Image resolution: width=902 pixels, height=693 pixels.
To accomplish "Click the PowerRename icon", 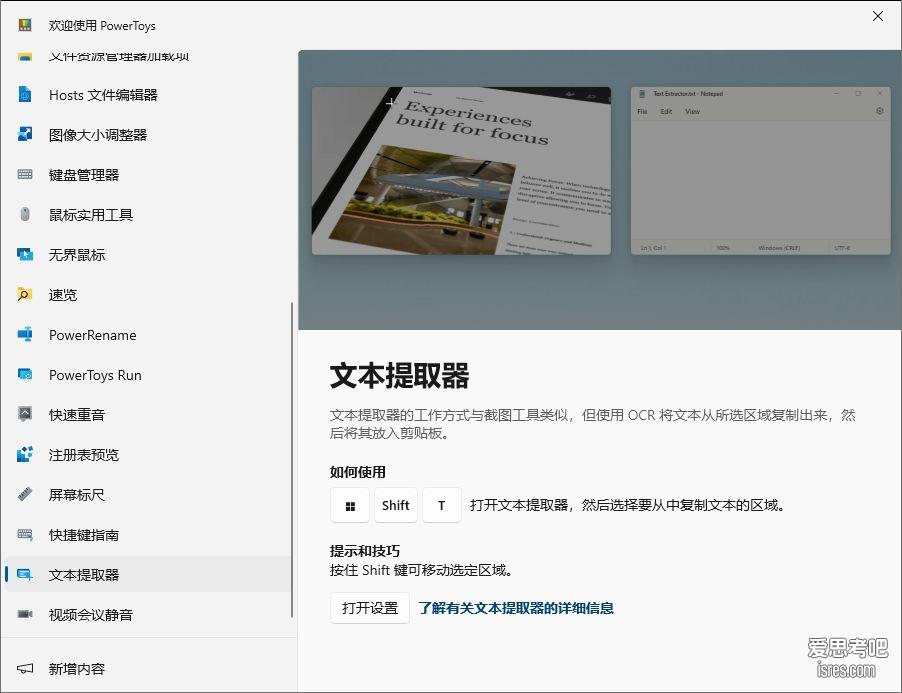I will click(25, 334).
